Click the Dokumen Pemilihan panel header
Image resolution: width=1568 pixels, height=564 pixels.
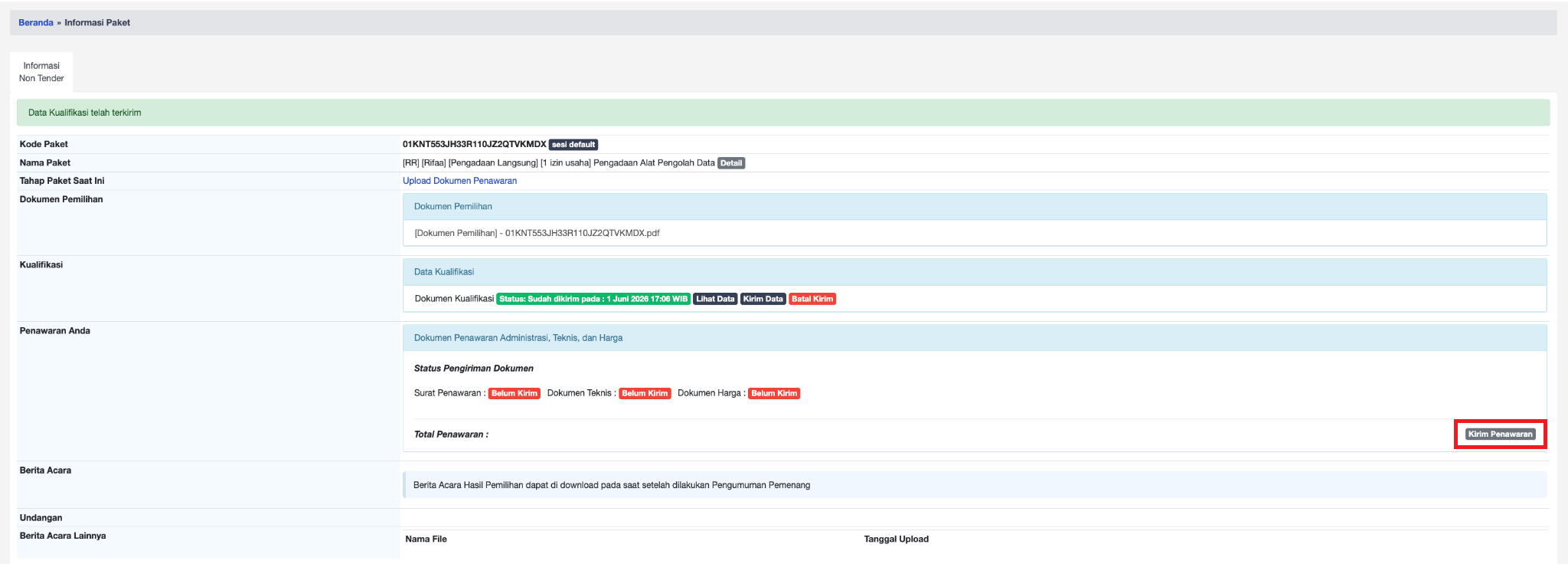click(975, 207)
